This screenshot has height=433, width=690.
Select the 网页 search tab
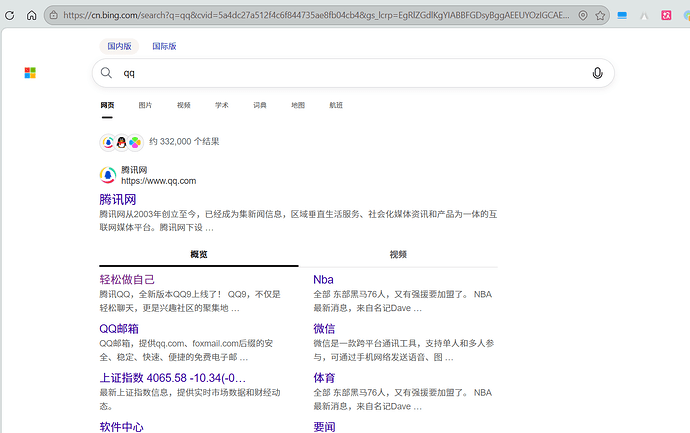(x=107, y=105)
